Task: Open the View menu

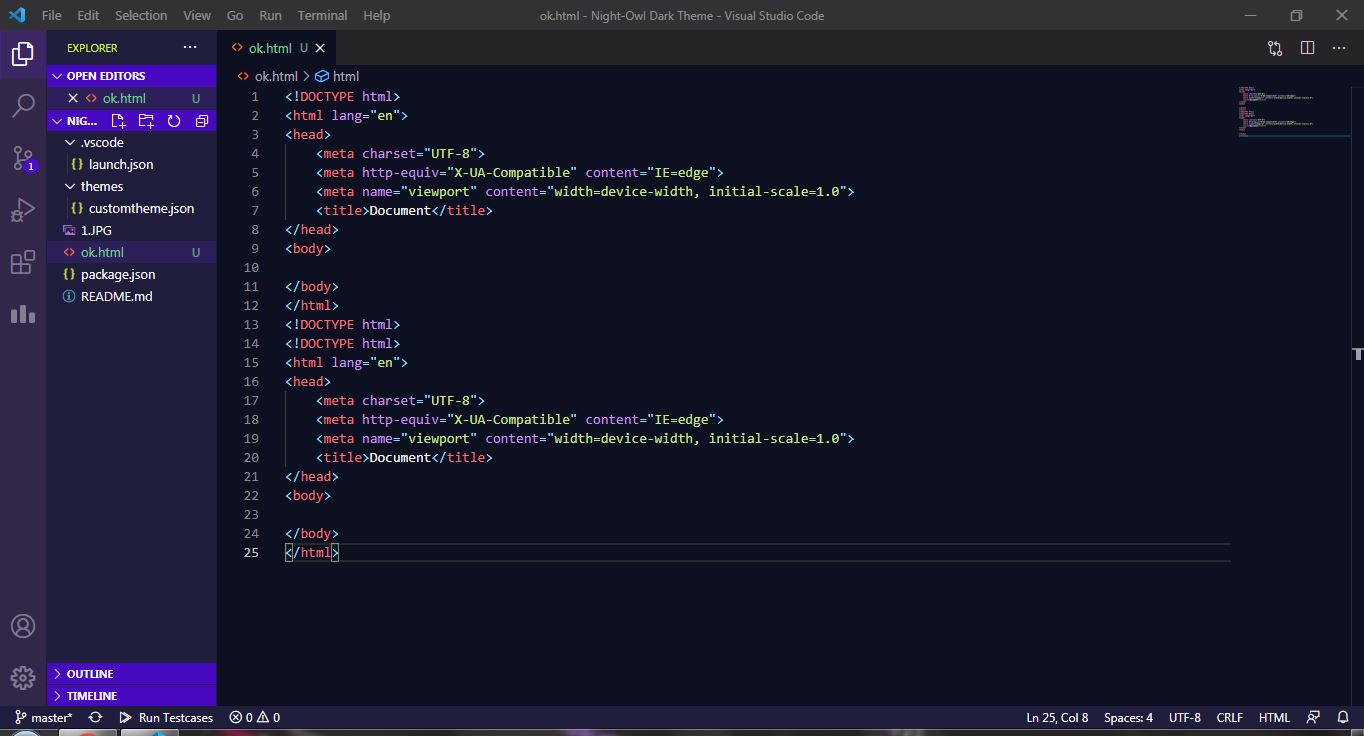Action: coord(197,15)
